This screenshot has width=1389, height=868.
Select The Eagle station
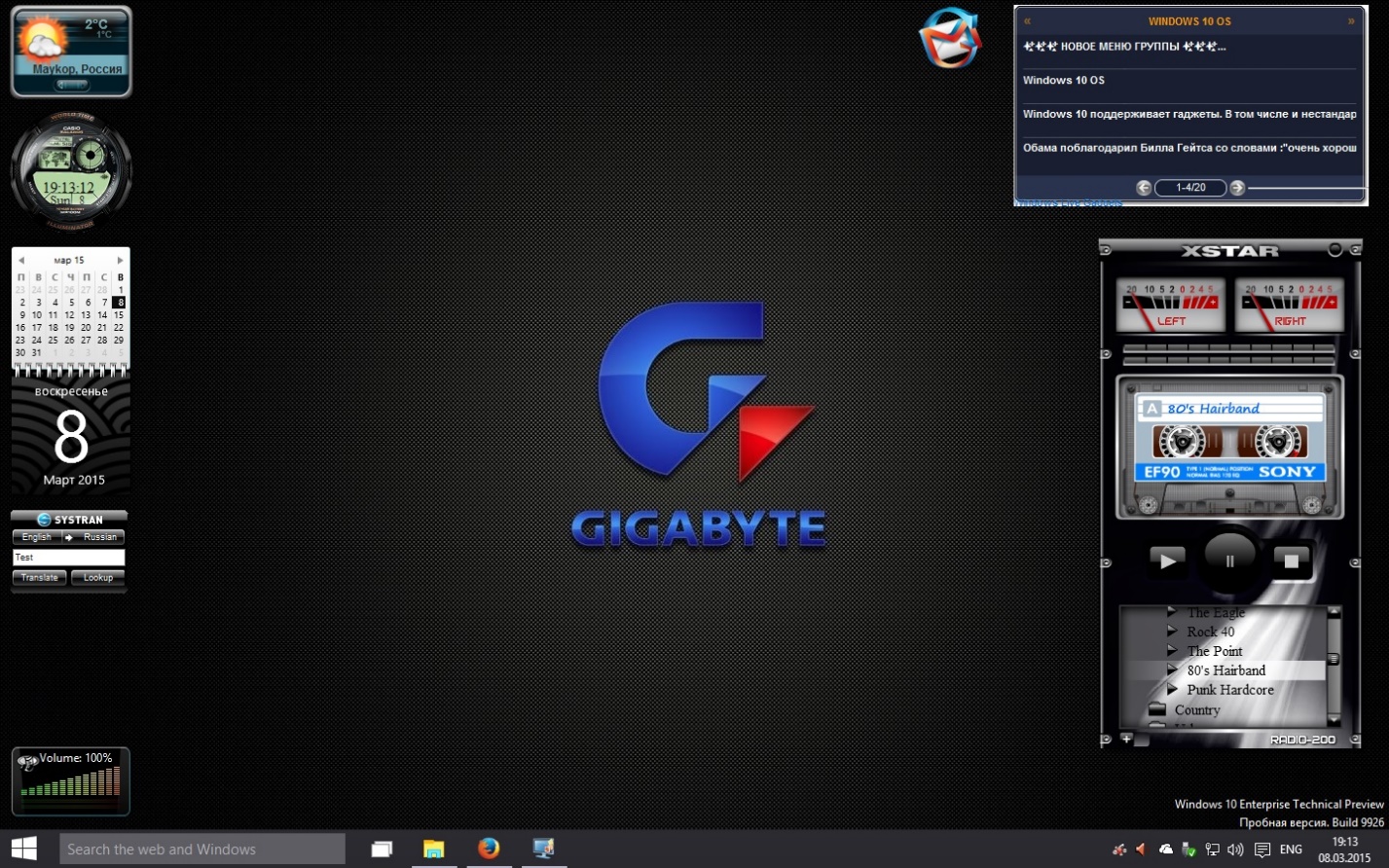click(x=1215, y=612)
